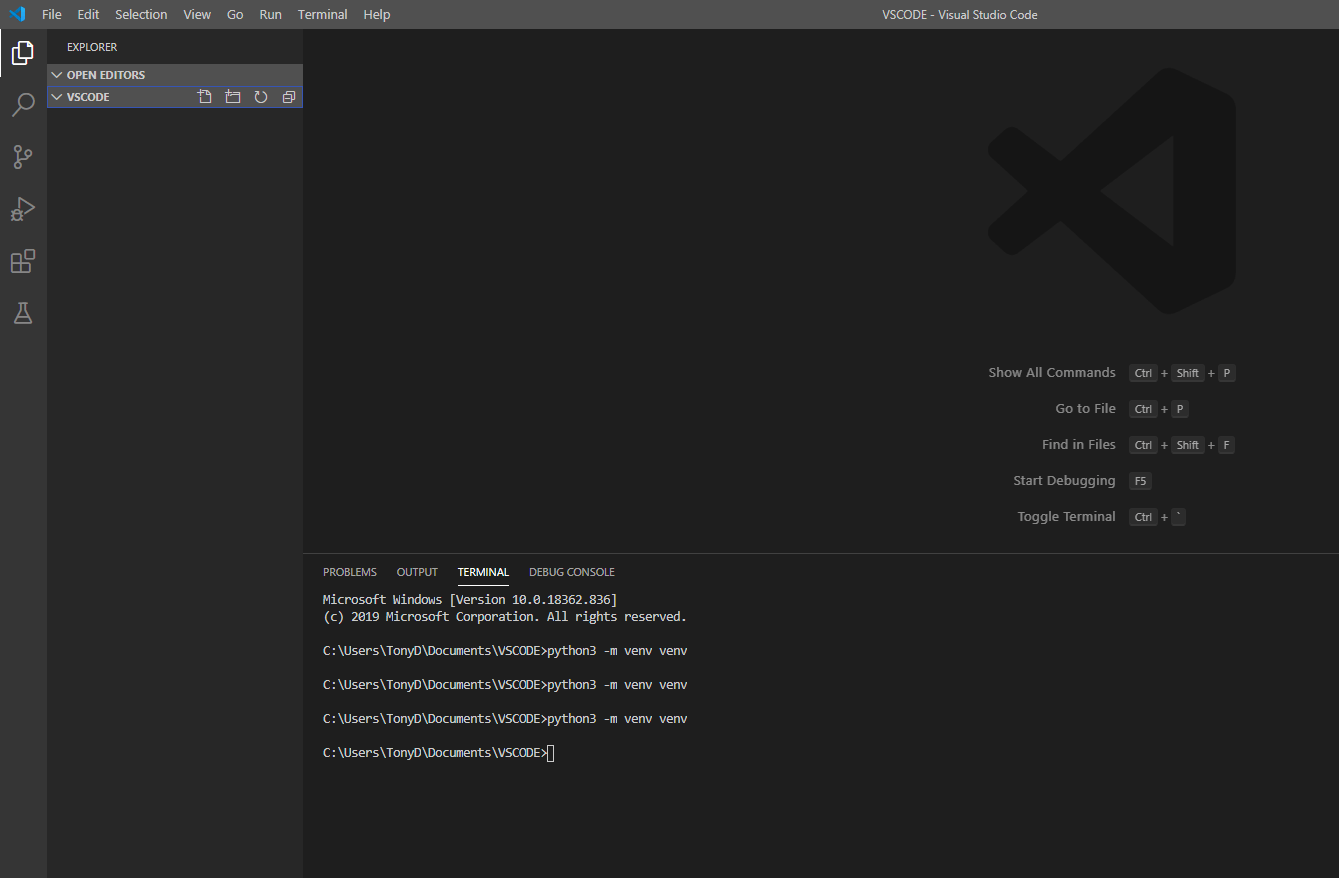This screenshot has height=878, width=1339.
Task: Switch to the PROBLEMS tab
Action: 349,571
